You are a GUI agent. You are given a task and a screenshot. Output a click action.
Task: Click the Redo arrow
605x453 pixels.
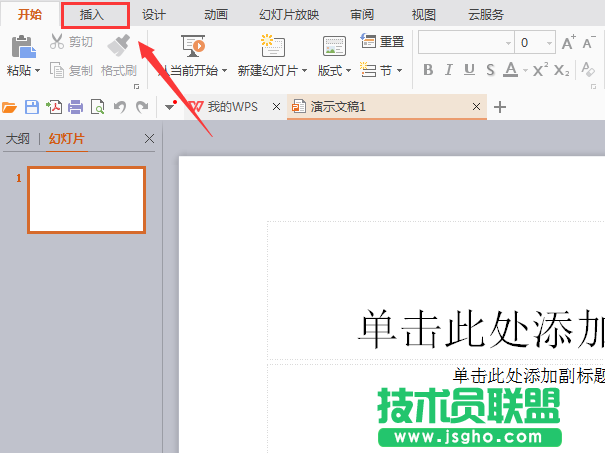(x=142, y=107)
